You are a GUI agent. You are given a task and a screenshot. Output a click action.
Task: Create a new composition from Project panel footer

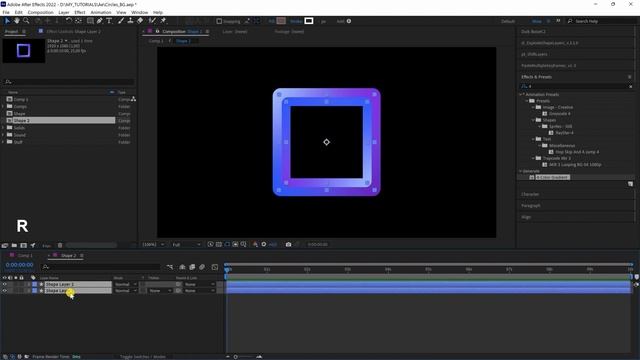click(x=24, y=245)
